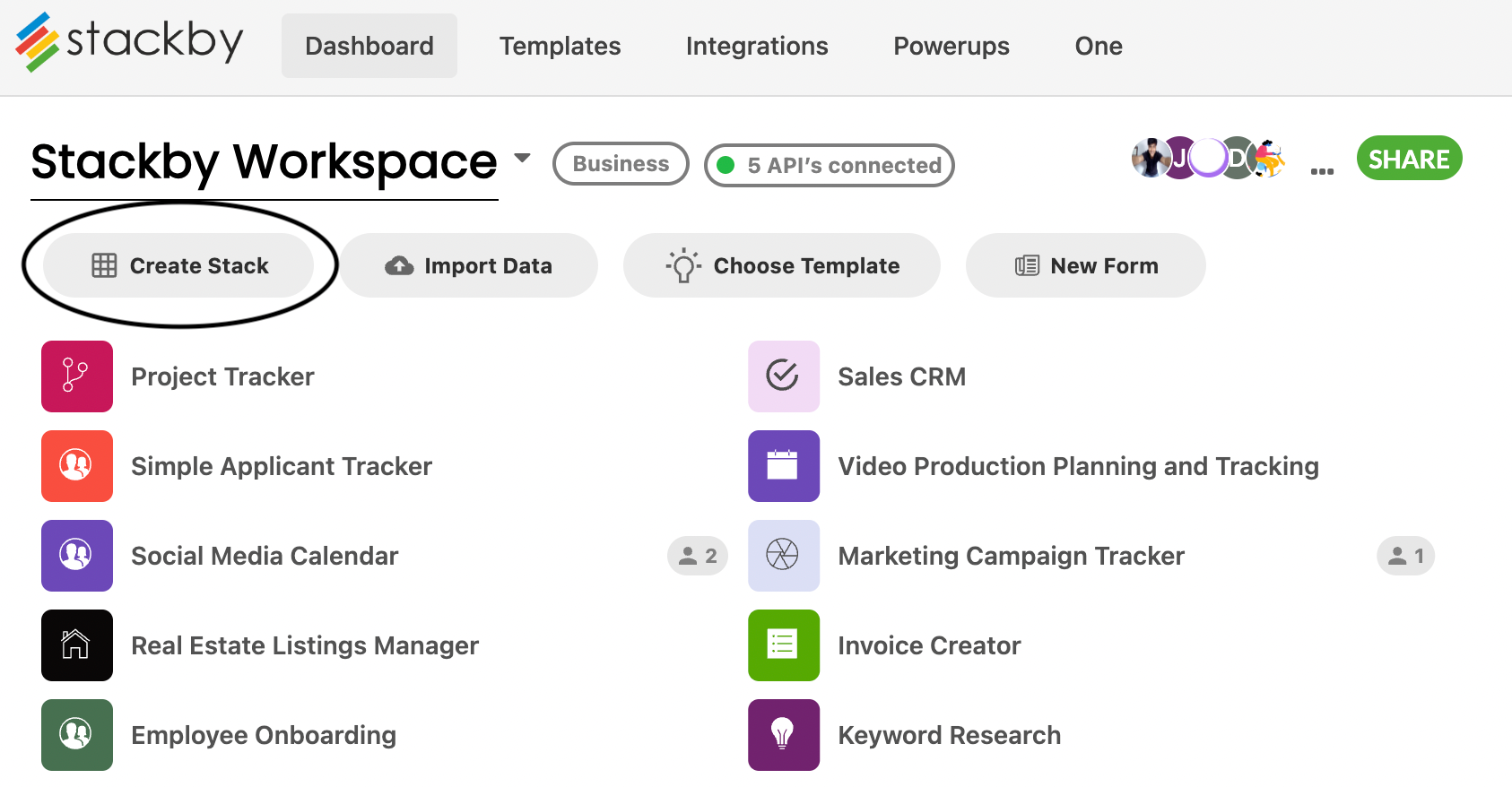Open the Project Tracker stack name

222,376
